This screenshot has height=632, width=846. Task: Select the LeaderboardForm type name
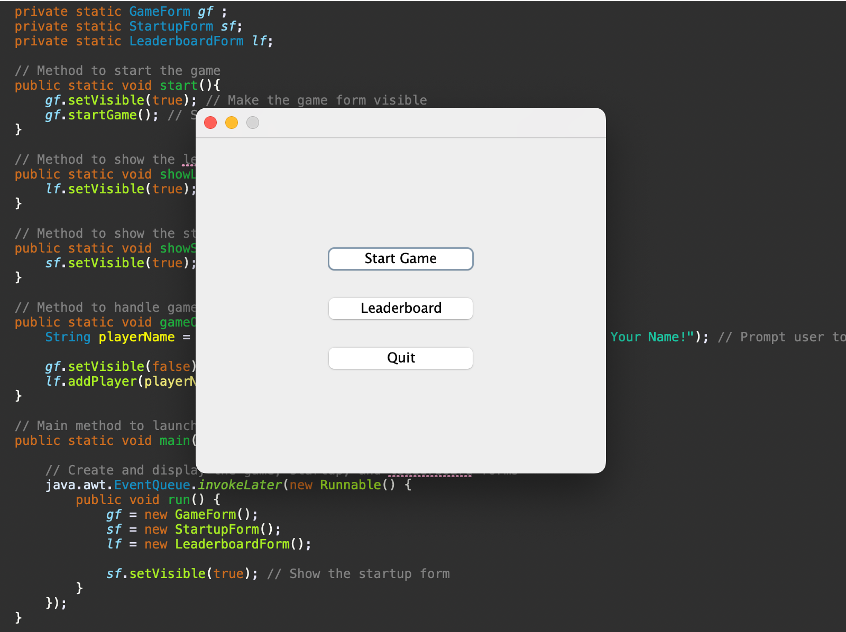(185, 41)
